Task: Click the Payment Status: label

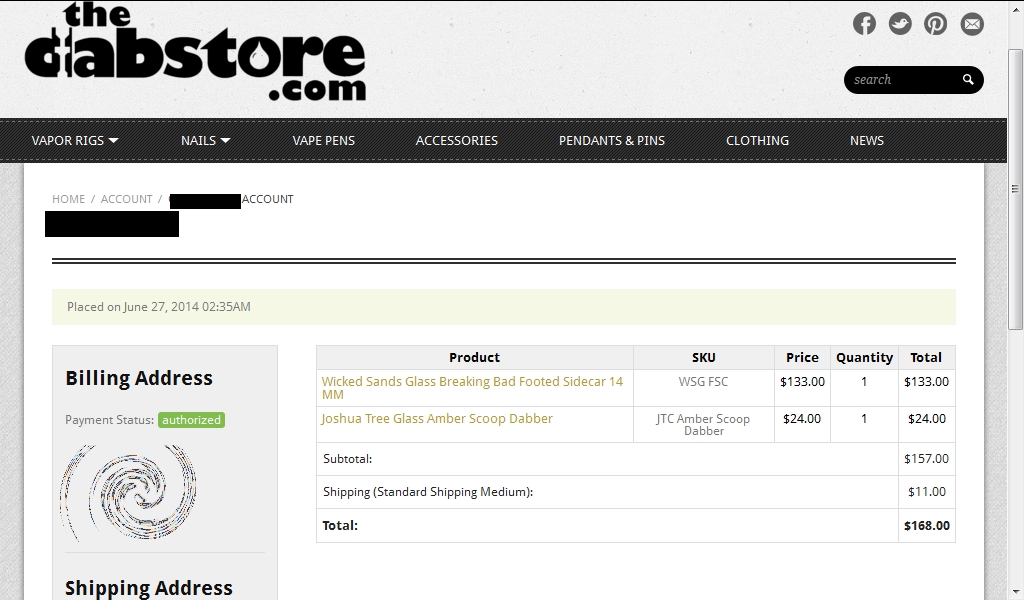Action: 110,420
